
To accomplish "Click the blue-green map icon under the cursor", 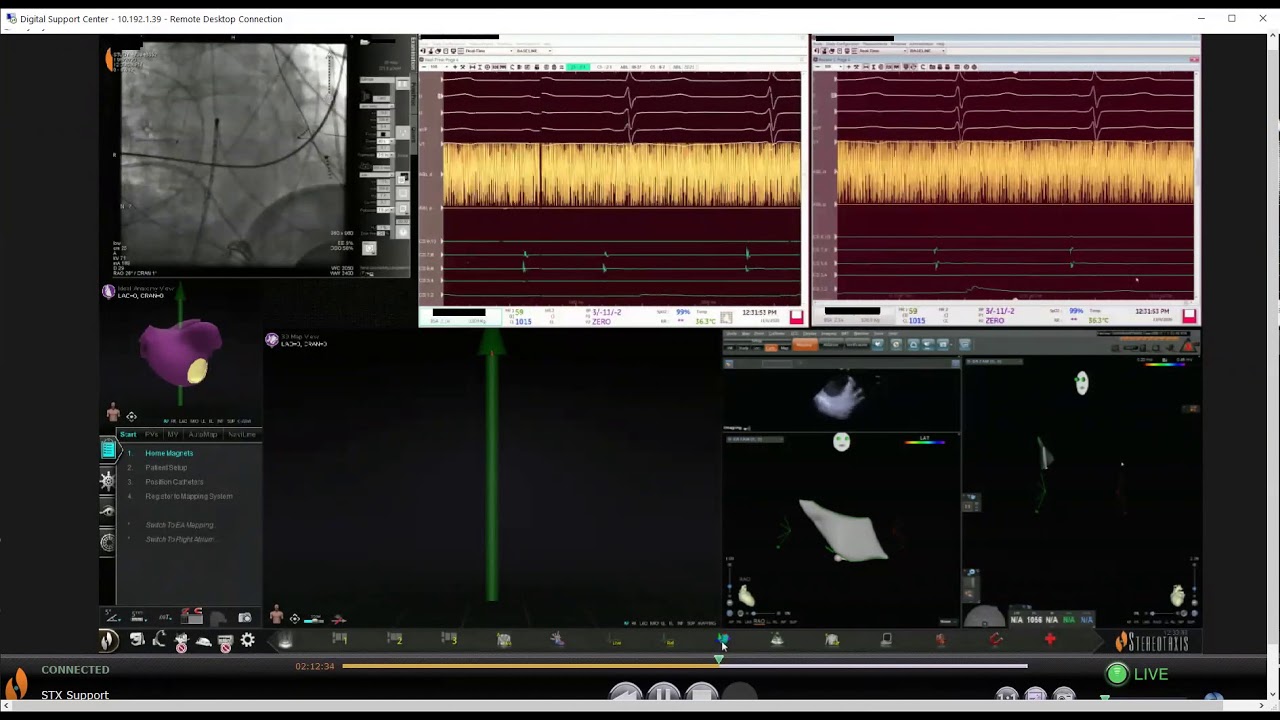I will point(723,639).
